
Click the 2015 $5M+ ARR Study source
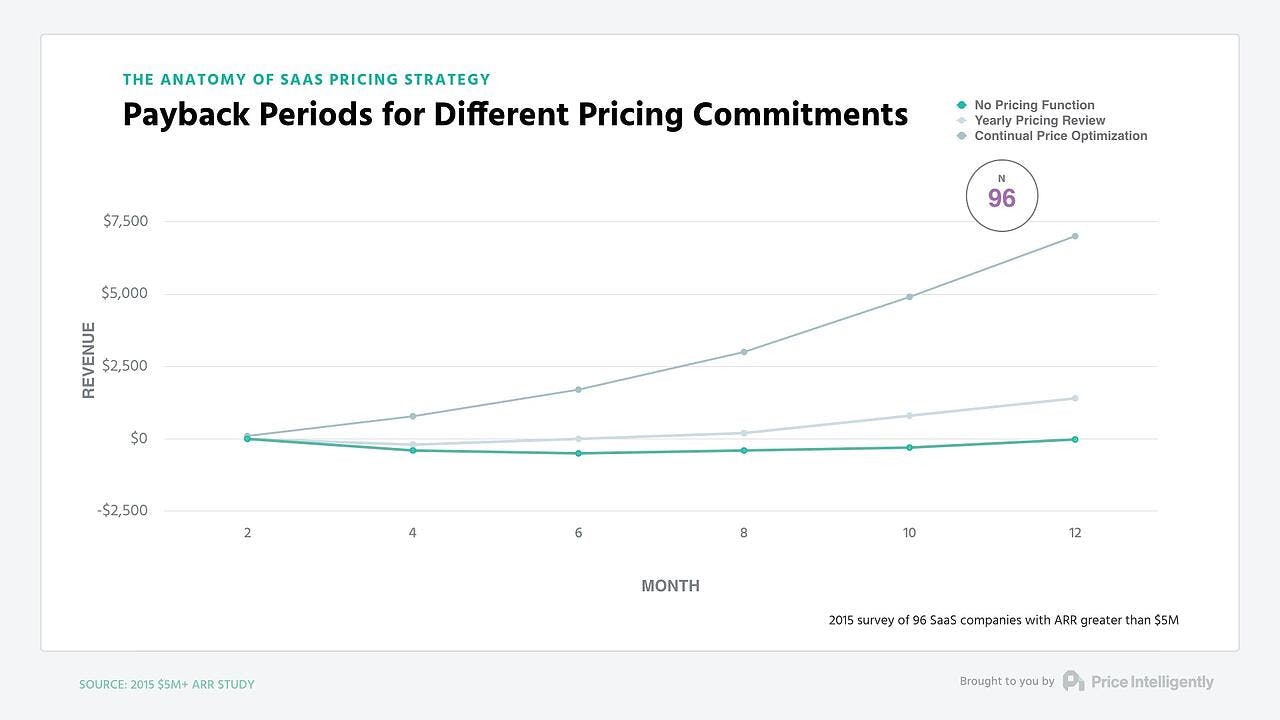tap(167, 685)
